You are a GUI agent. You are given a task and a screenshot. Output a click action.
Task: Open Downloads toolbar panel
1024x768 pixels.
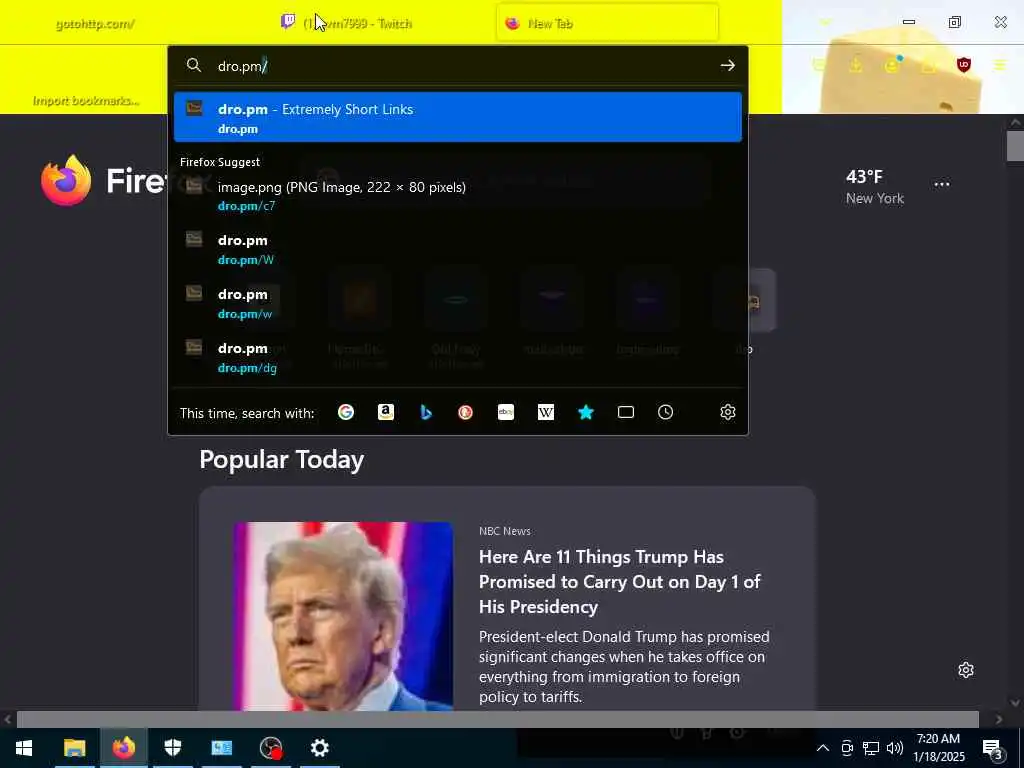pyautogui.click(x=856, y=65)
